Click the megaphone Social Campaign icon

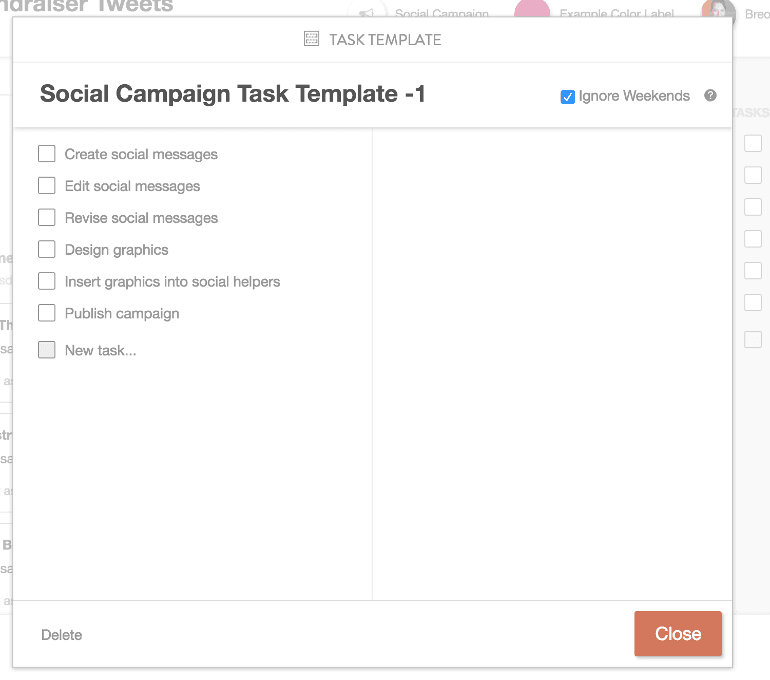[x=367, y=13]
